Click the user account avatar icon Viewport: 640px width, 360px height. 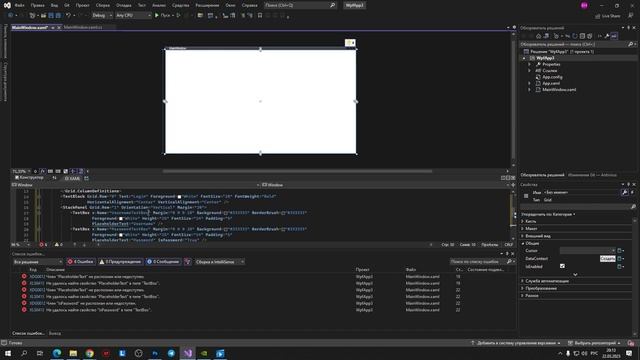(584, 5)
